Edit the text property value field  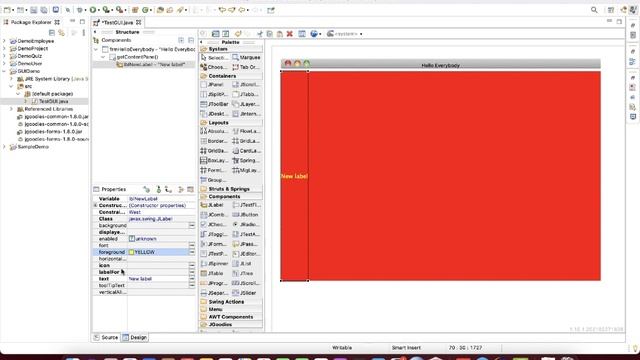coord(158,279)
